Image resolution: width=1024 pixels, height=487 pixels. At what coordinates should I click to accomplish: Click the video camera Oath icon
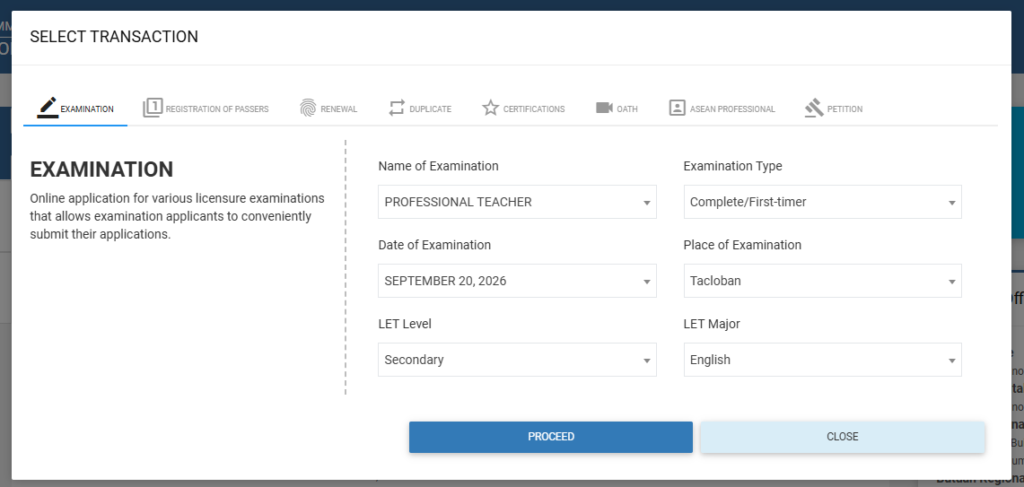coord(604,108)
